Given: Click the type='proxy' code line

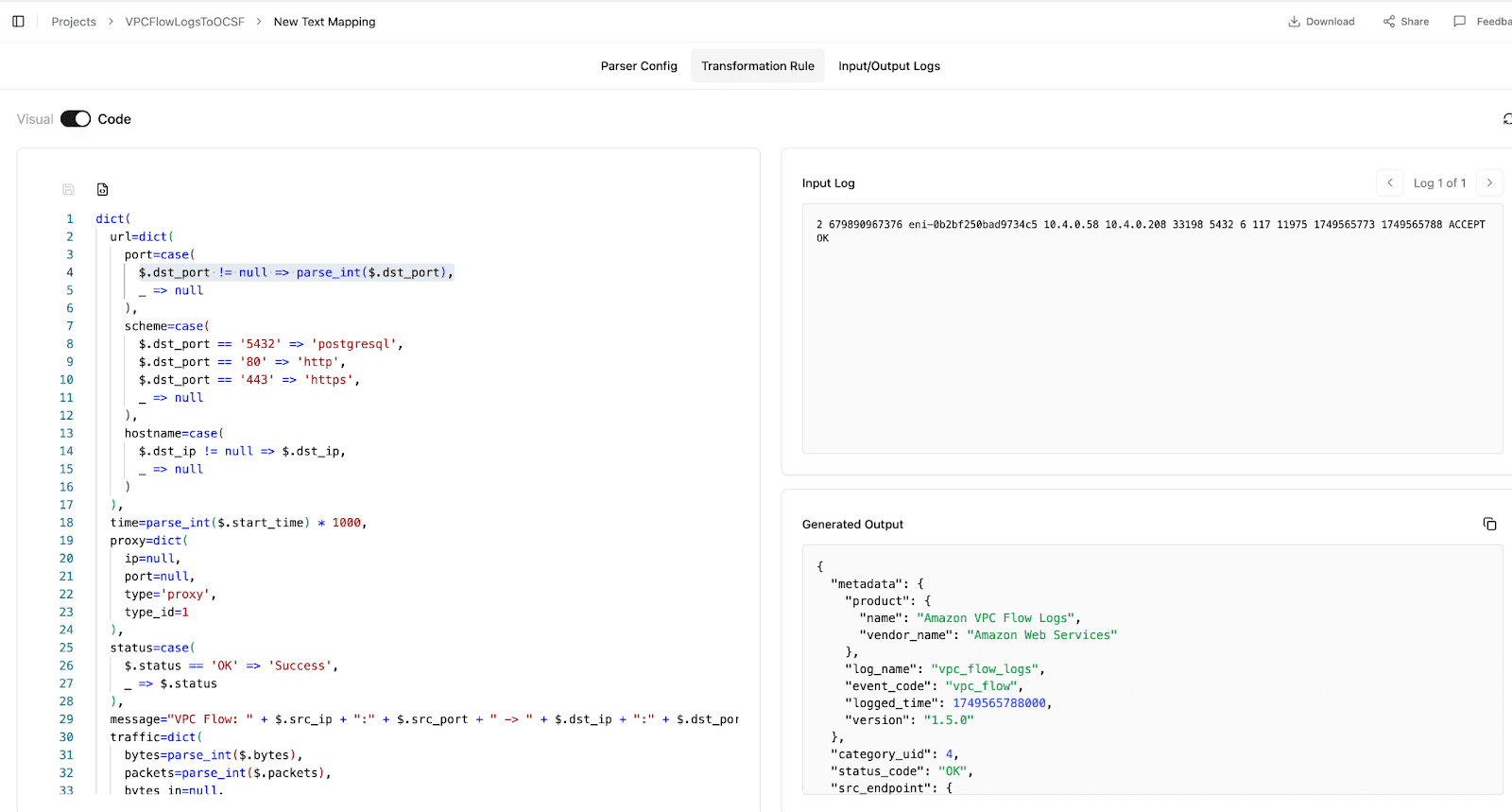Looking at the screenshot, I should [x=170, y=595].
